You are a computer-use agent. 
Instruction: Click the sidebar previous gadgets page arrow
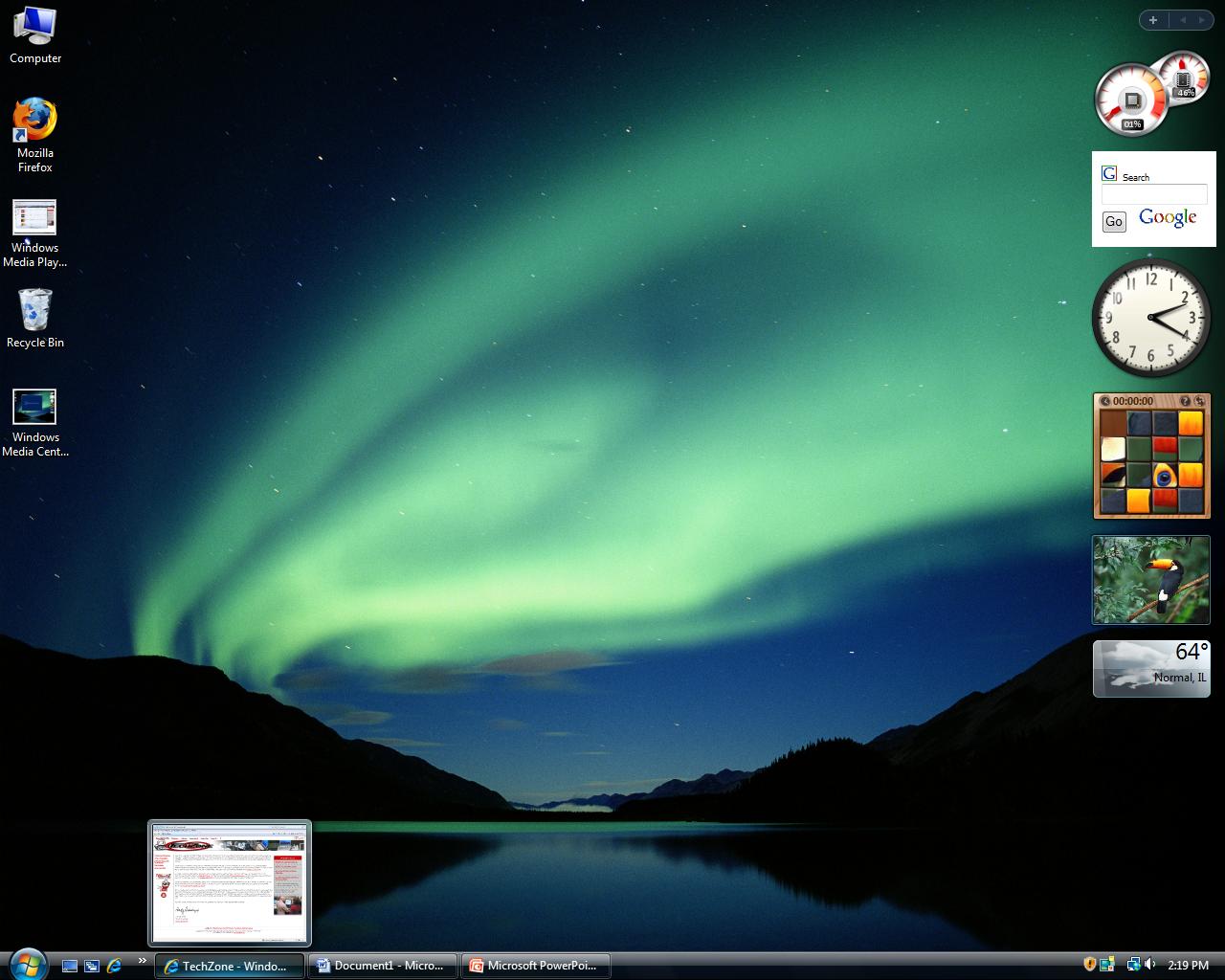[1183, 20]
